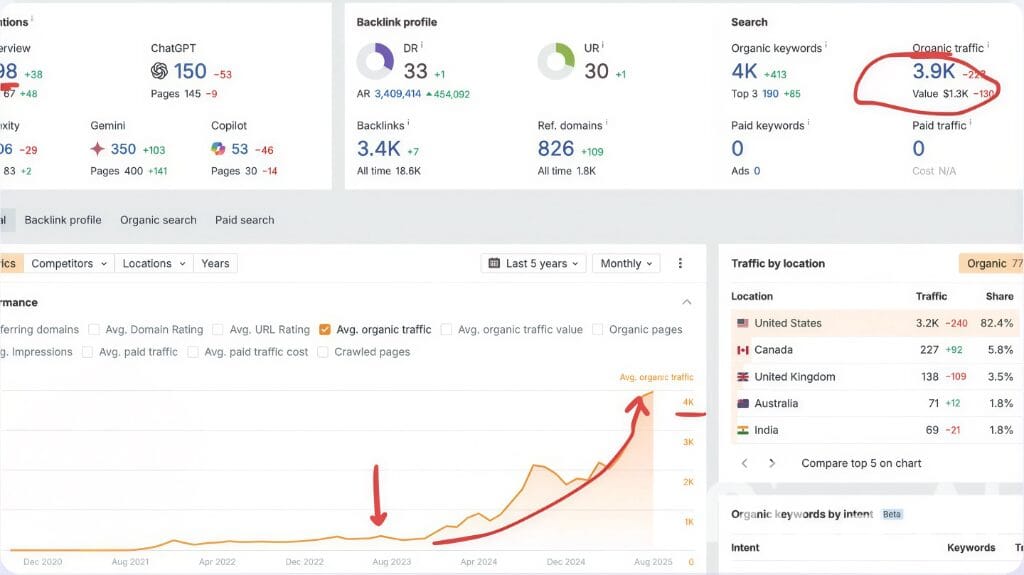Image resolution: width=1024 pixels, height=575 pixels.
Task: Go to next traffic locations page arrow
Action: tap(772, 463)
